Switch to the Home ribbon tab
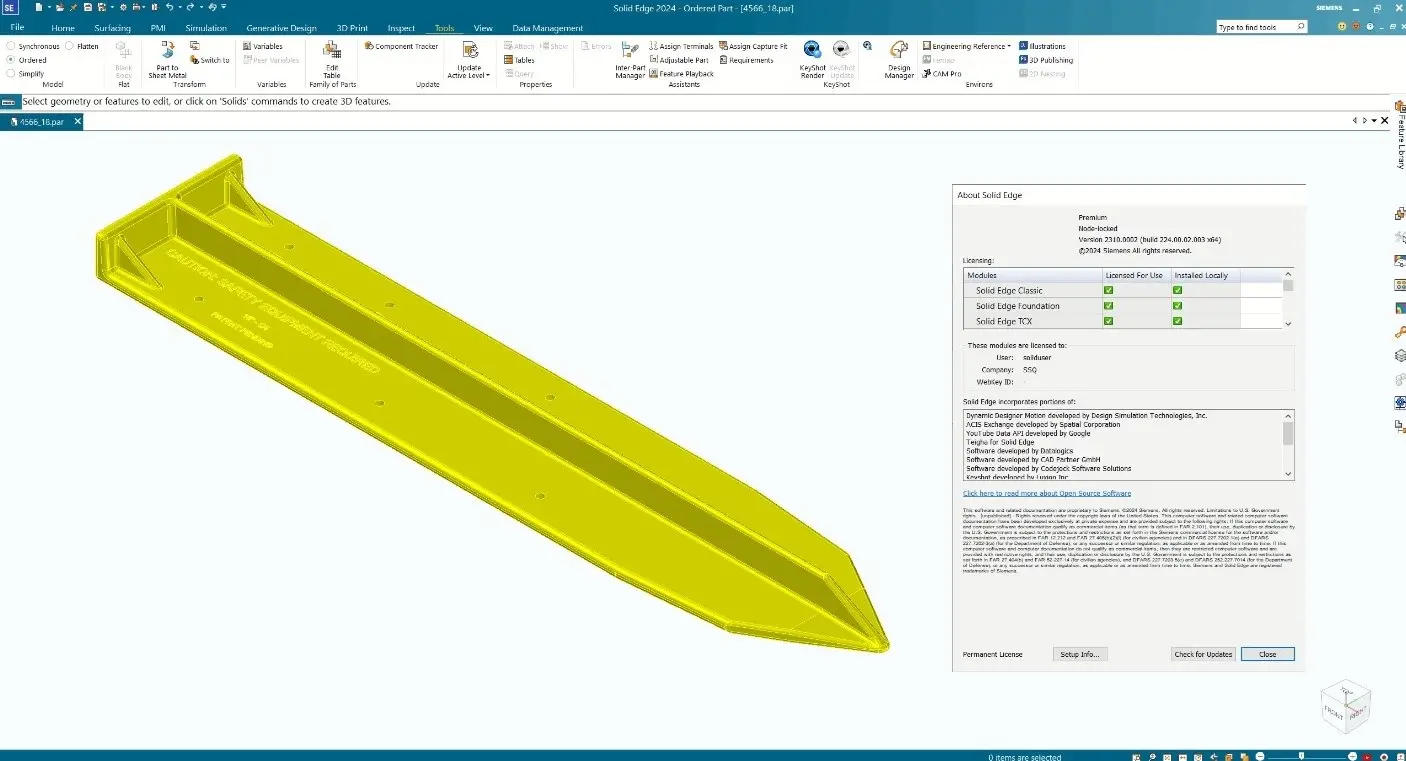The width and height of the screenshot is (1406, 761). [x=62, y=28]
